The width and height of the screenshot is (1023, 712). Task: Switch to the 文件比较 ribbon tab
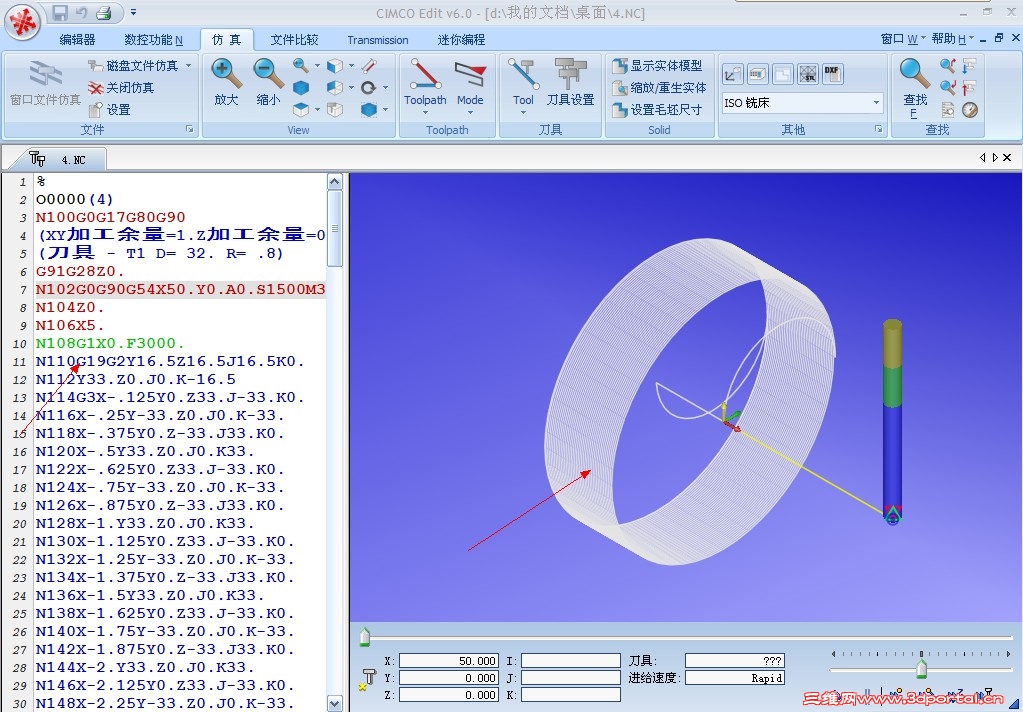tap(294, 40)
